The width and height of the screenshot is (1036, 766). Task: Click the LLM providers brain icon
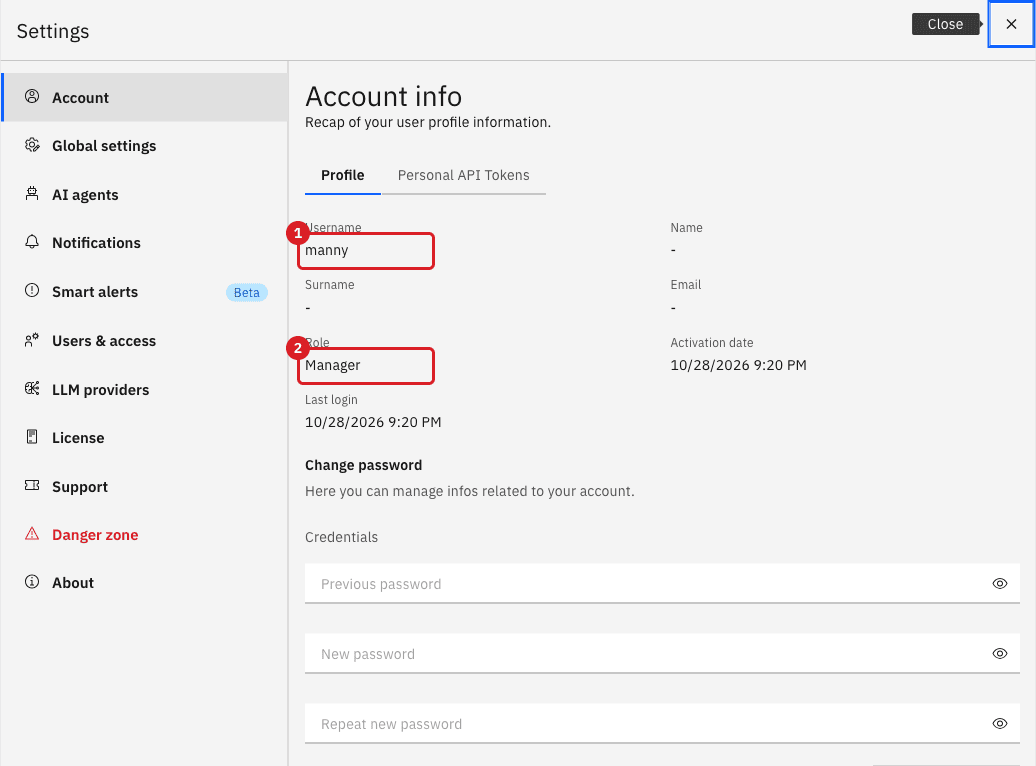32,389
